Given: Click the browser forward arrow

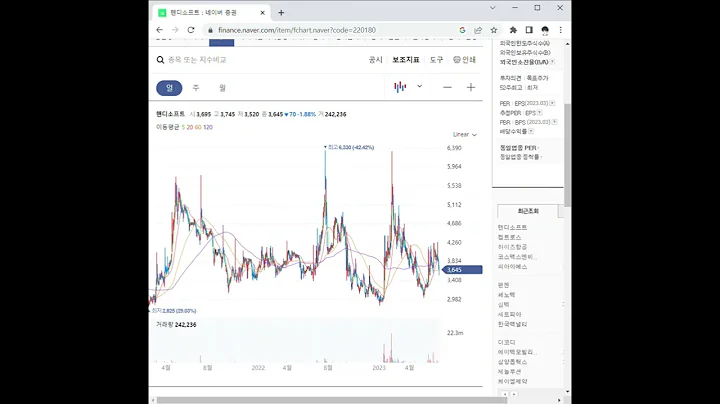Looking at the screenshot, I should pos(175,30).
